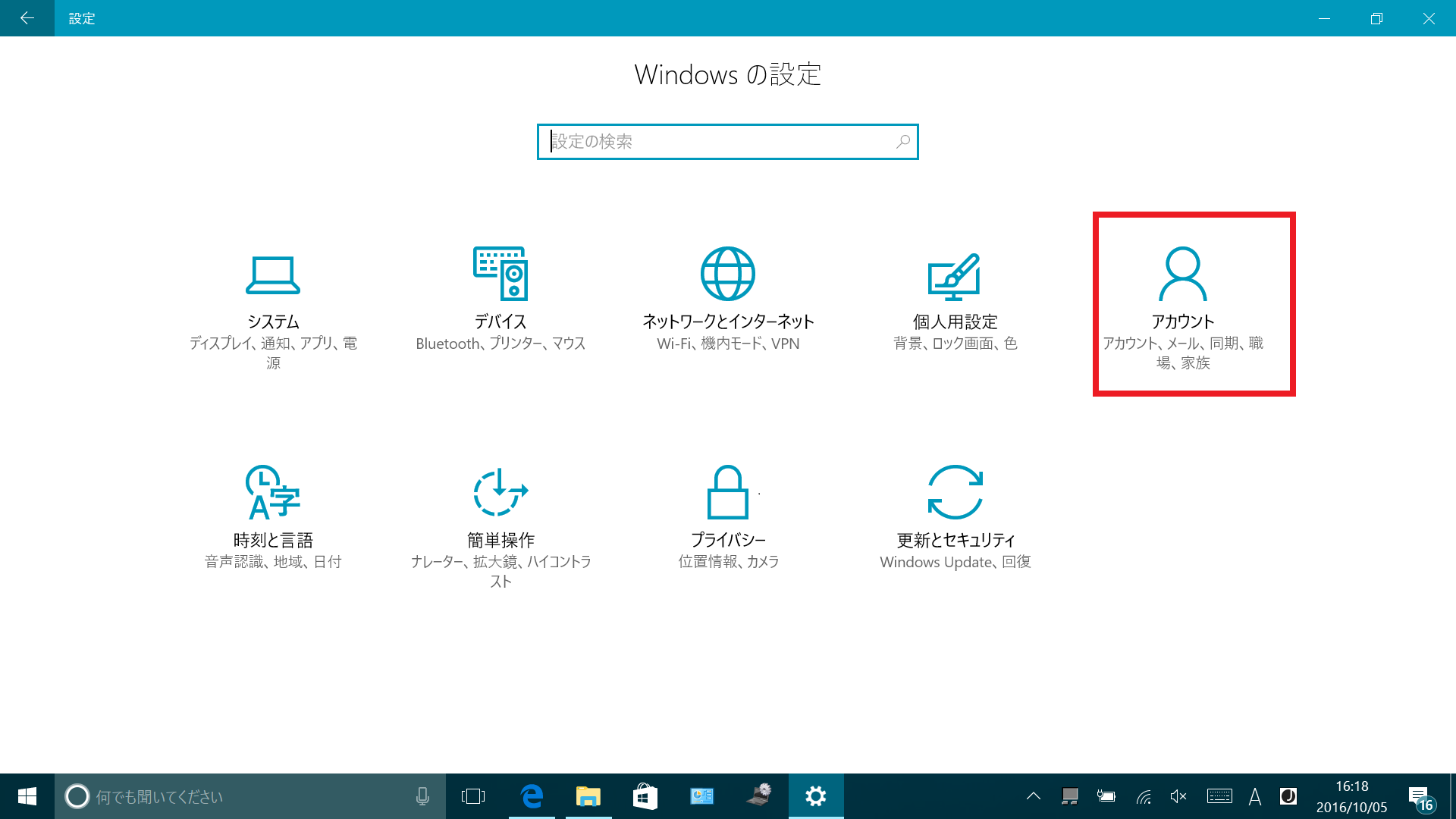Screen dimensions: 1456x819
Task: Click the magnifier icon in search box
Action: [902, 142]
